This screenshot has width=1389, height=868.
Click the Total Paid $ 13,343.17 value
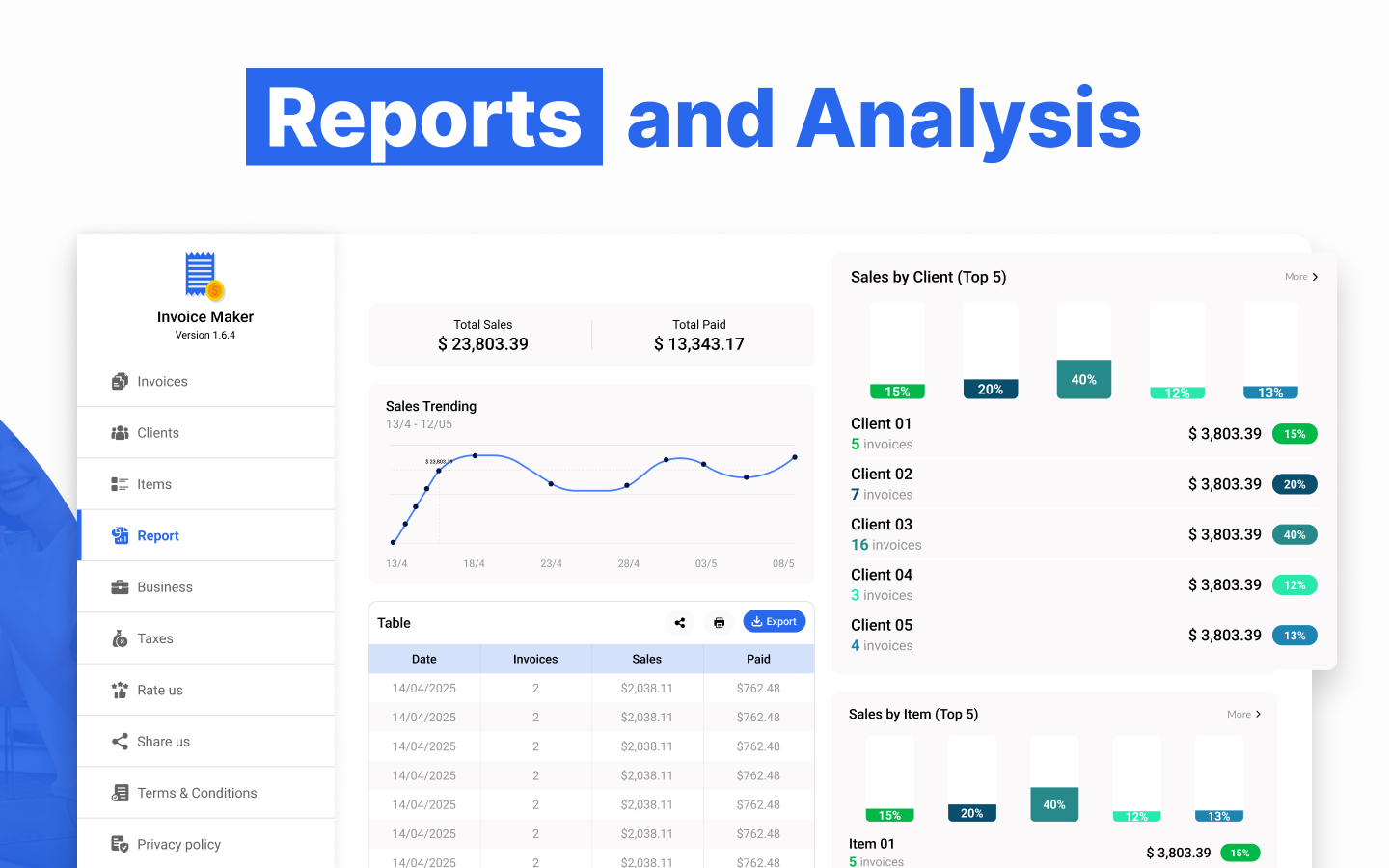699,344
